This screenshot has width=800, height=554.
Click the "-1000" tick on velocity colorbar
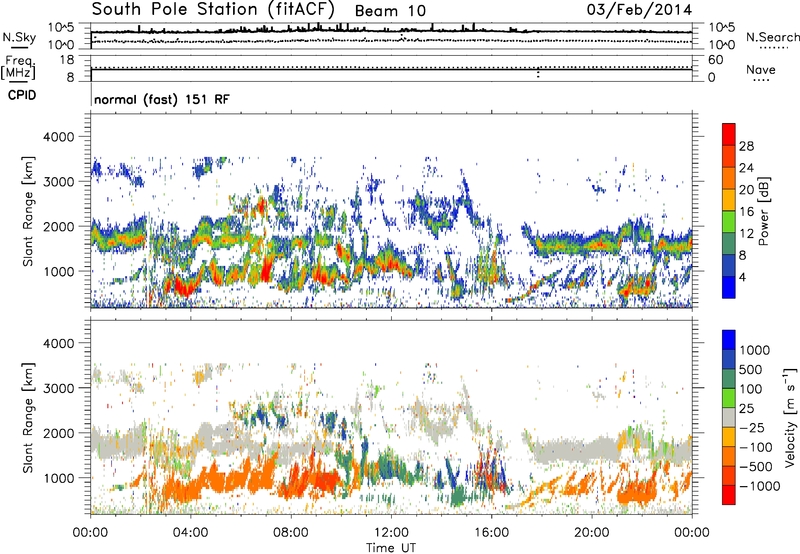pos(759,486)
